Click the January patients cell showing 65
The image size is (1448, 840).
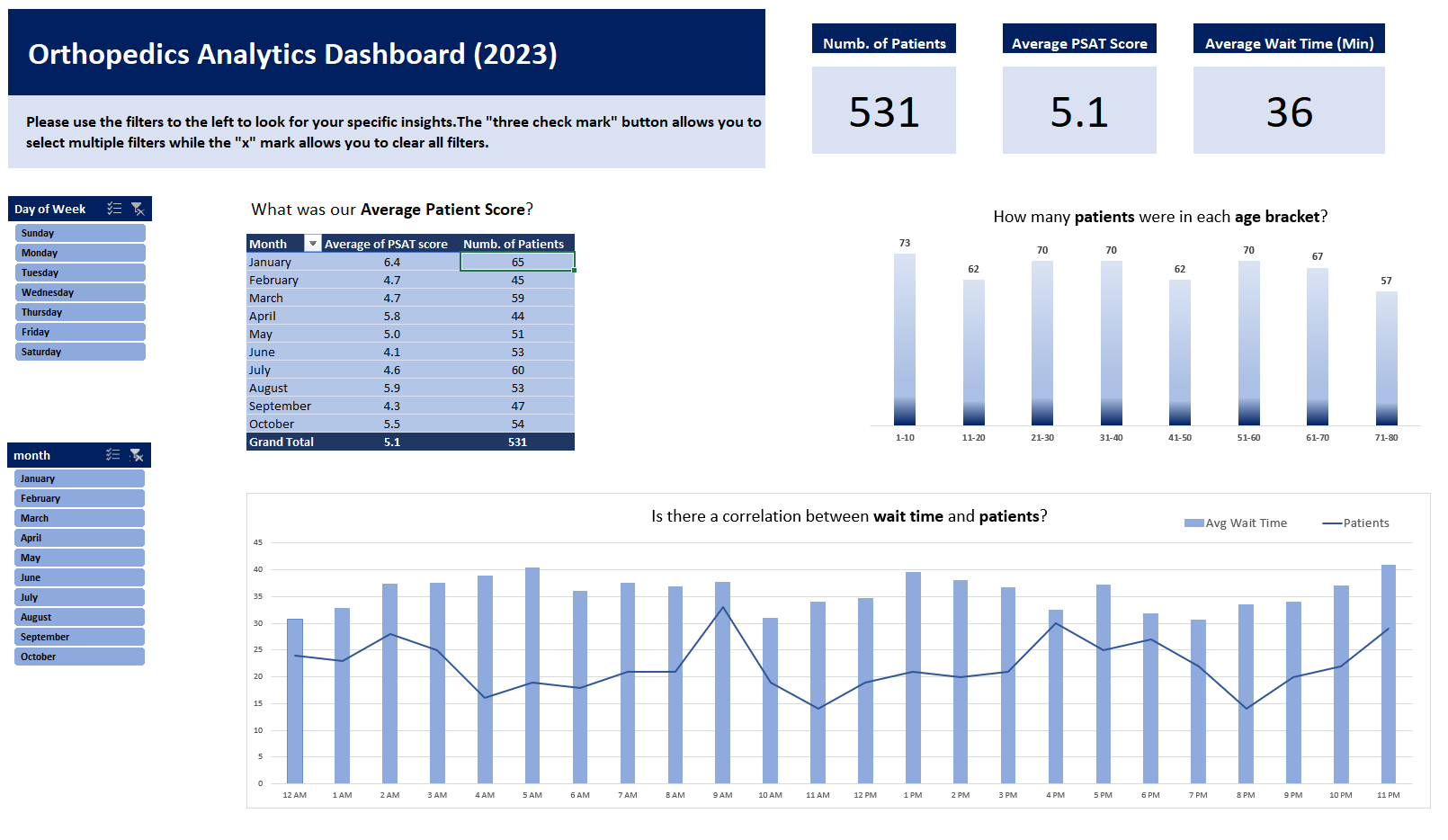(x=517, y=262)
